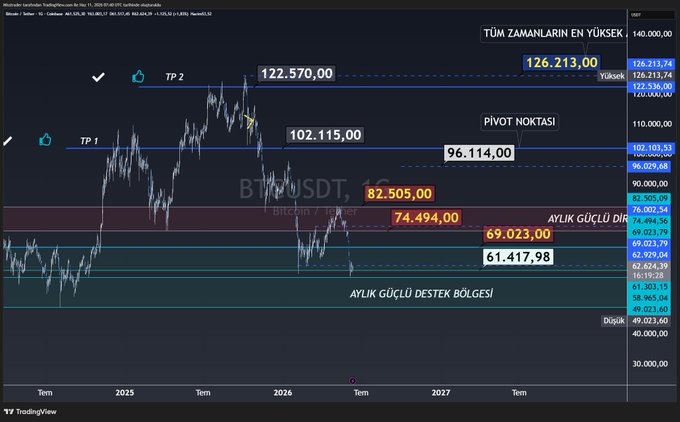This screenshot has width=680, height=422.
Task: Select the 82.505,09 price scale tag
Action: (650, 198)
